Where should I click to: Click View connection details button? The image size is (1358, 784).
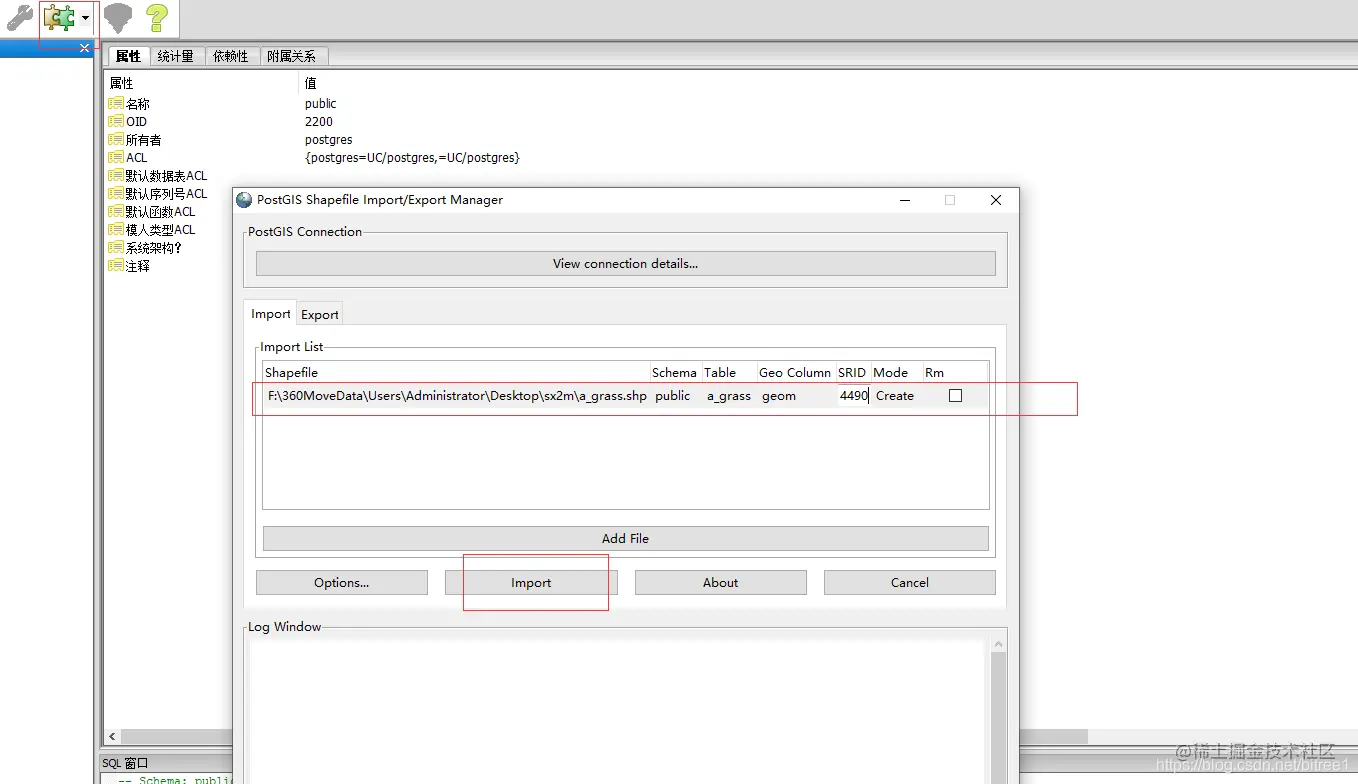[x=626, y=264]
